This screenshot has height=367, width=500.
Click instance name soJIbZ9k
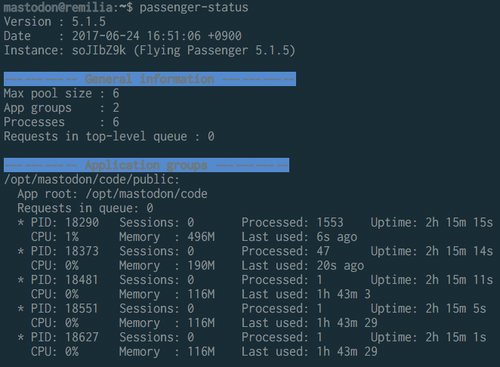99,50
